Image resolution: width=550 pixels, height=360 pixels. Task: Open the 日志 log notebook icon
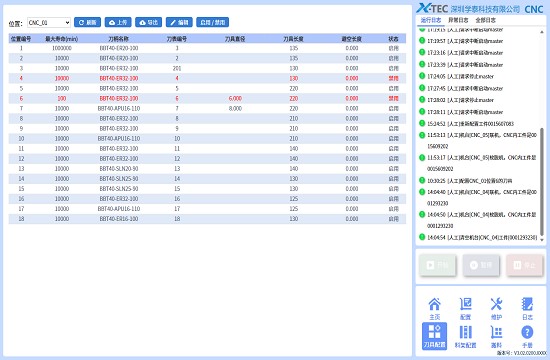527,308
